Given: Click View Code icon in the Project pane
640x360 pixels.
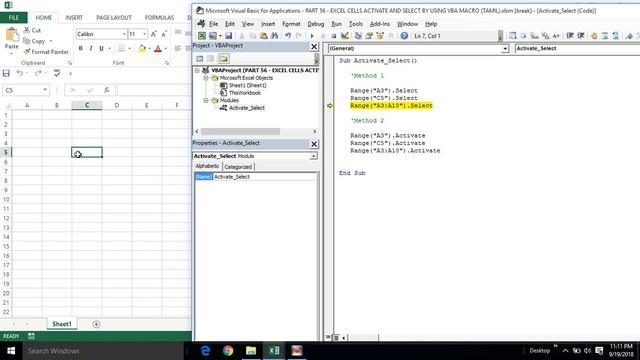Looking at the screenshot, I should [x=200, y=59].
